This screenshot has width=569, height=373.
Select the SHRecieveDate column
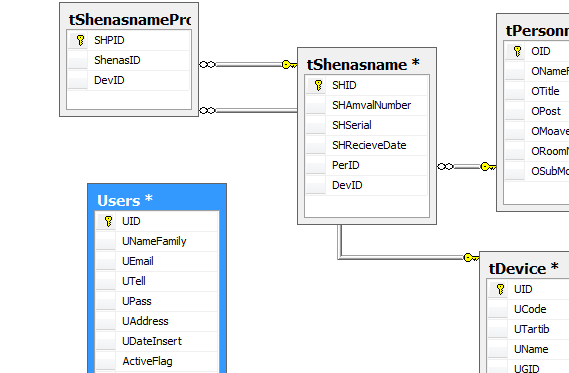point(367,145)
